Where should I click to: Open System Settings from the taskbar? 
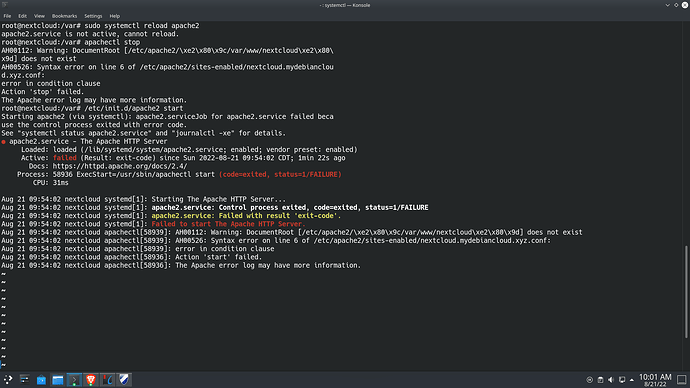point(25,380)
